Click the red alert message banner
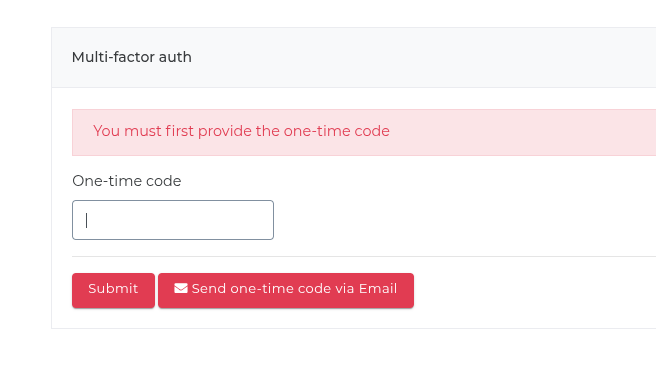 tap(364, 133)
